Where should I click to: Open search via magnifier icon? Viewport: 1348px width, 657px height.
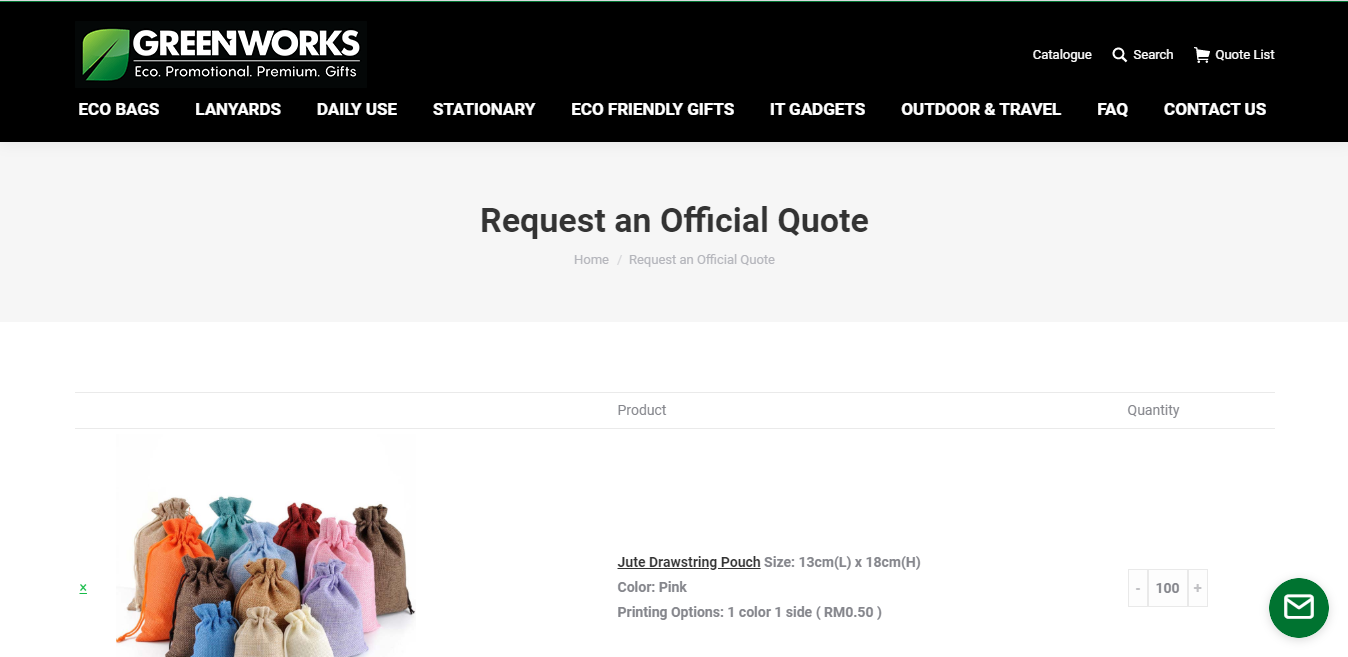coord(1120,55)
